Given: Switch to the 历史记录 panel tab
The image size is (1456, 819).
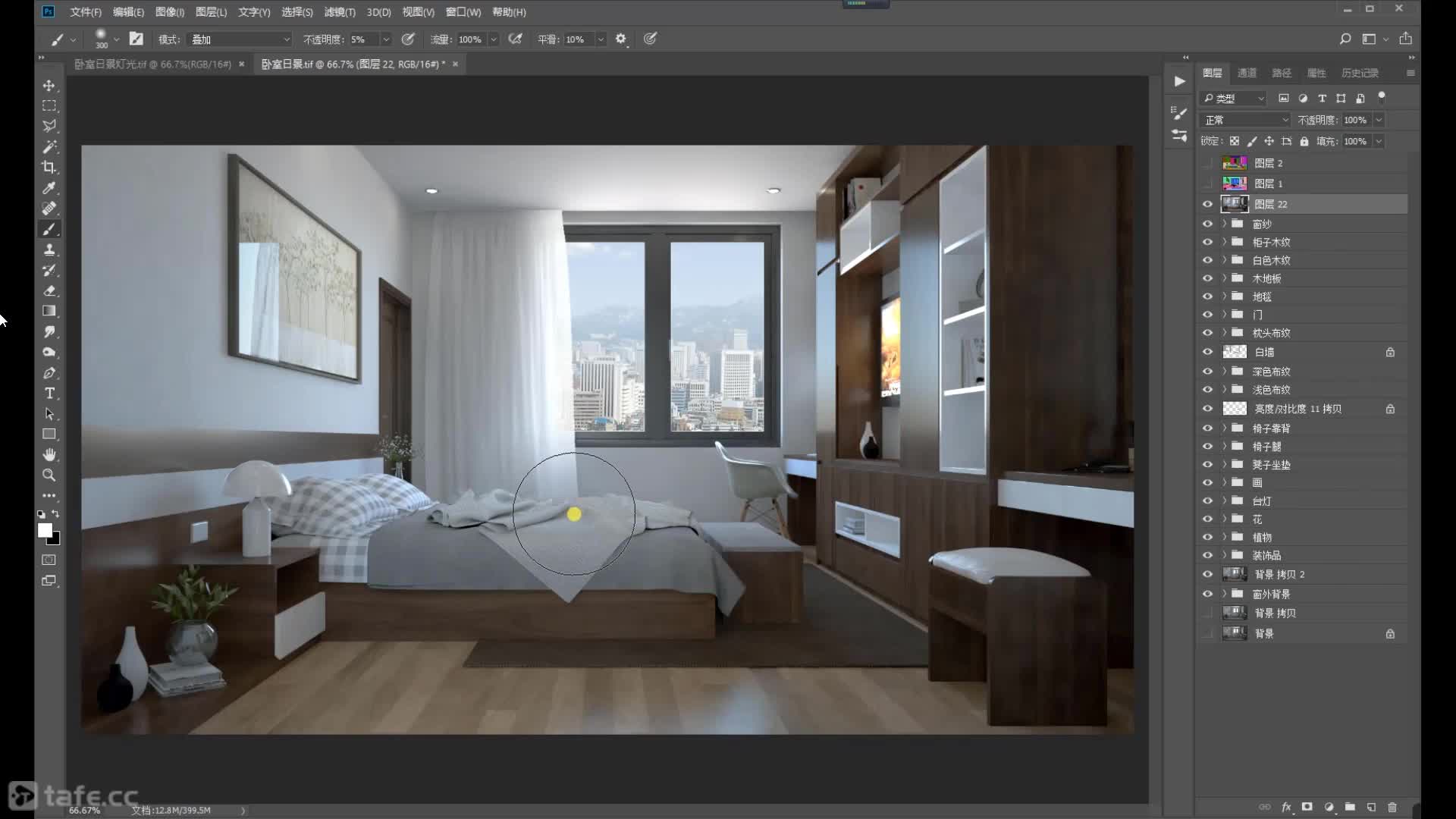Looking at the screenshot, I should (x=1360, y=73).
